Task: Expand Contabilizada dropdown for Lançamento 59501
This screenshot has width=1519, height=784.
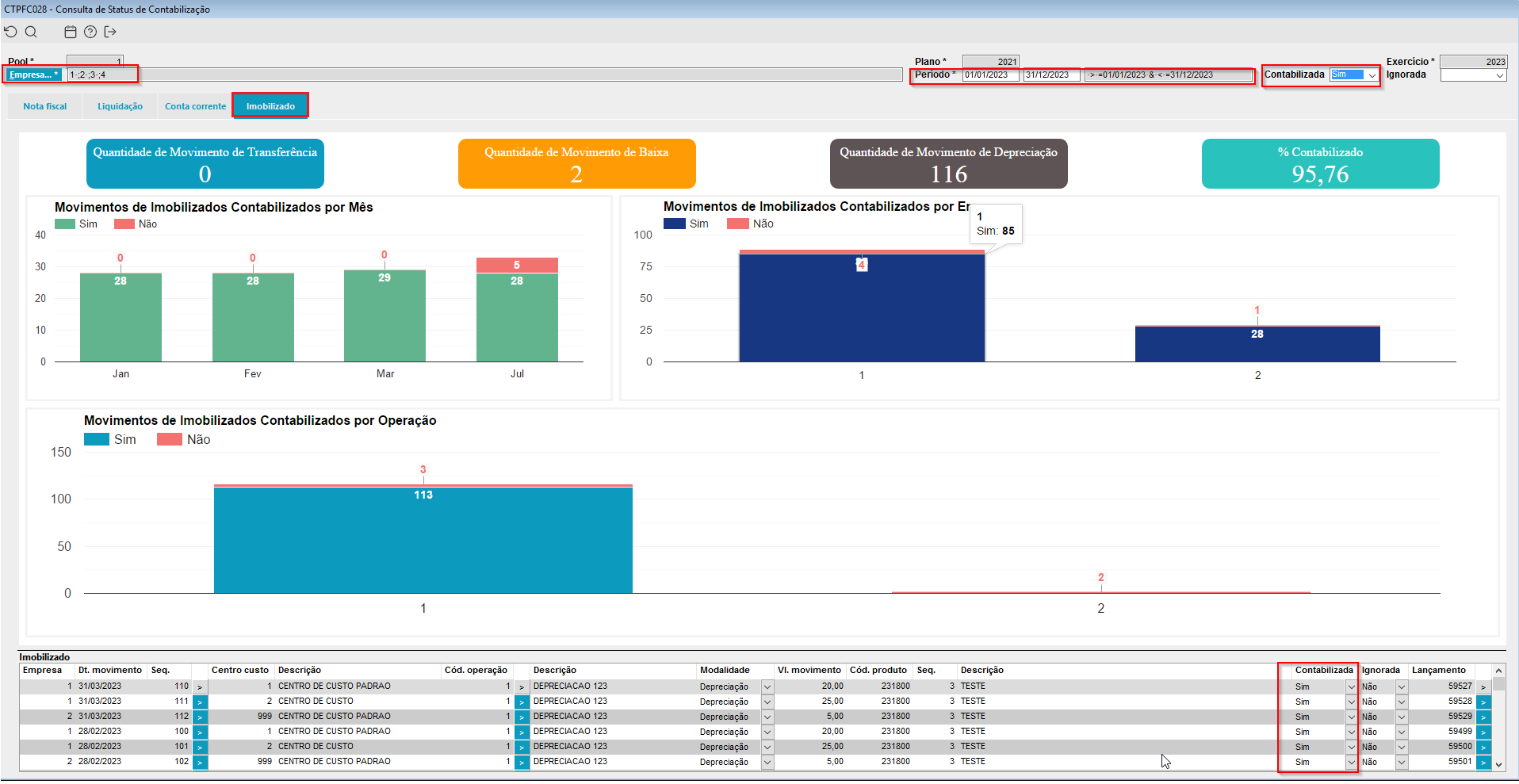Action: click(1351, 763)
